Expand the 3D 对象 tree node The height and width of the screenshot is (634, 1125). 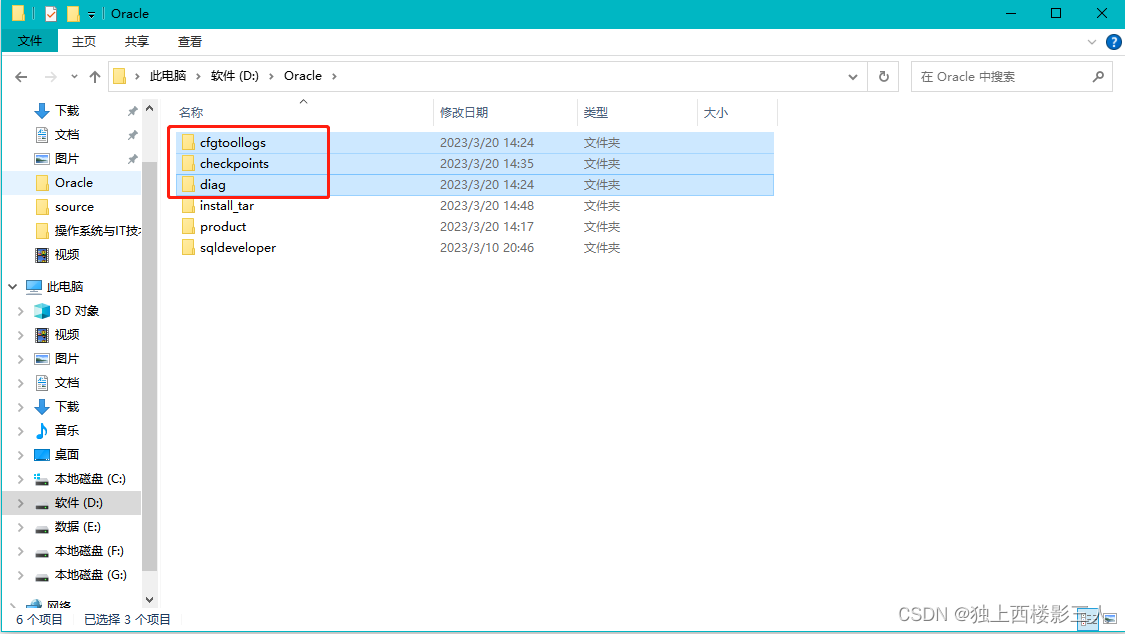tap(21, 311)
